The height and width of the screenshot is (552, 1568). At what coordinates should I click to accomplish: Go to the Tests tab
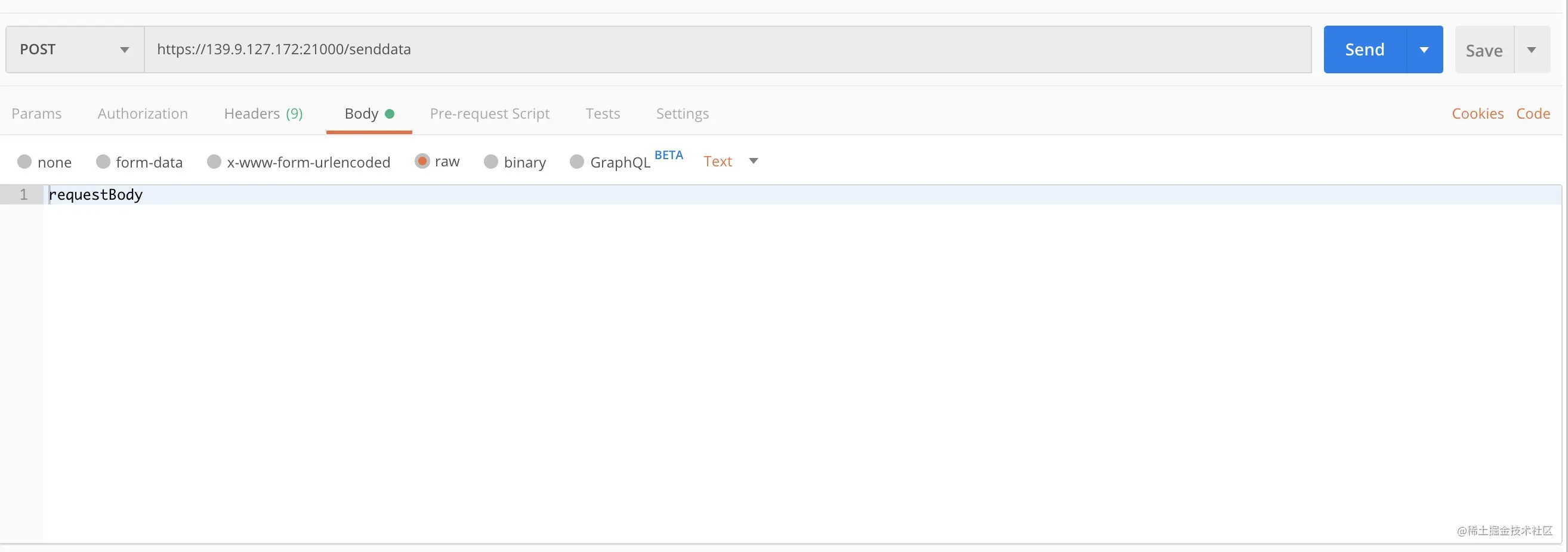coord(603,114)
